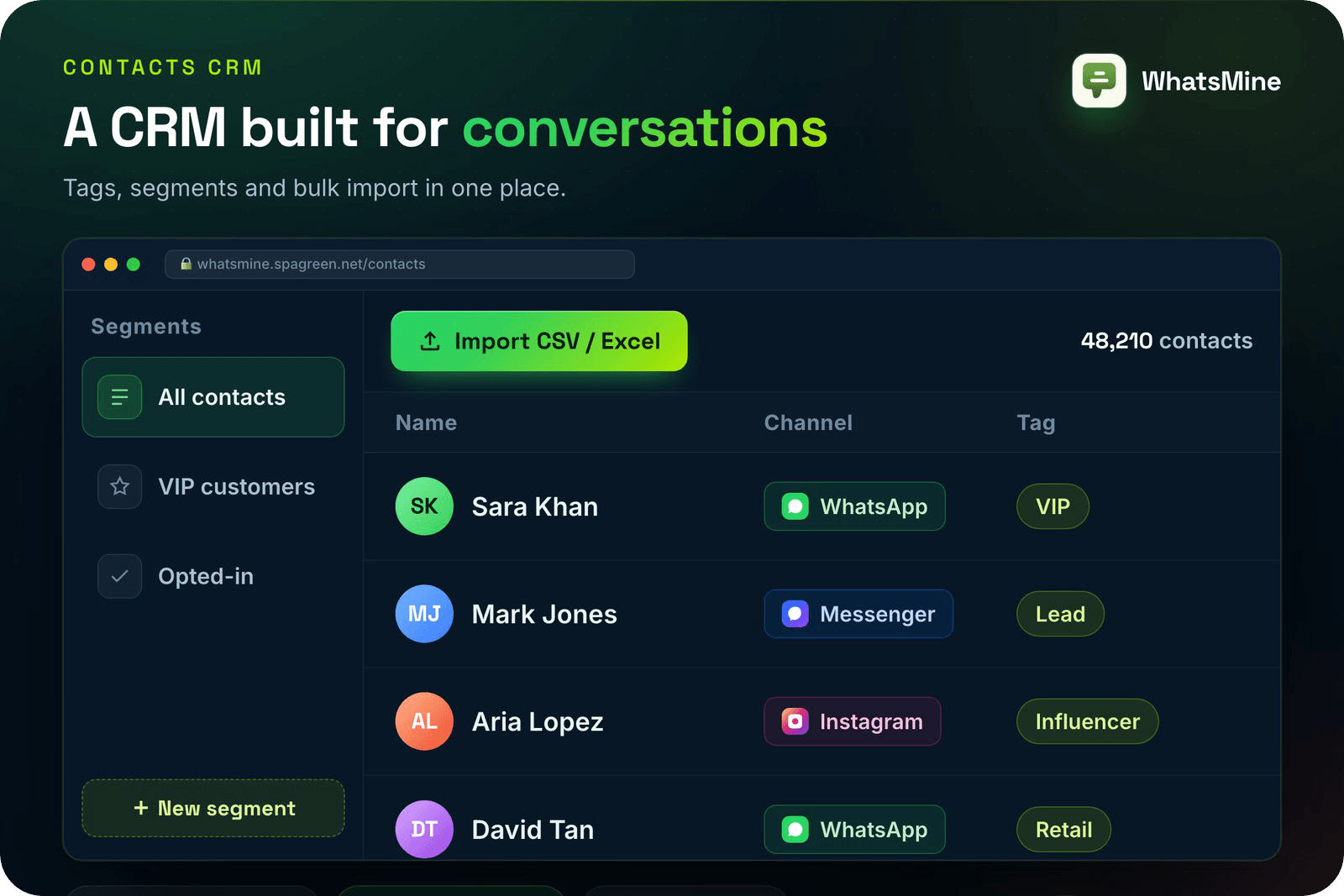Click the green window maximize dot
The image size is (1344, 896).
coord(134,265)
